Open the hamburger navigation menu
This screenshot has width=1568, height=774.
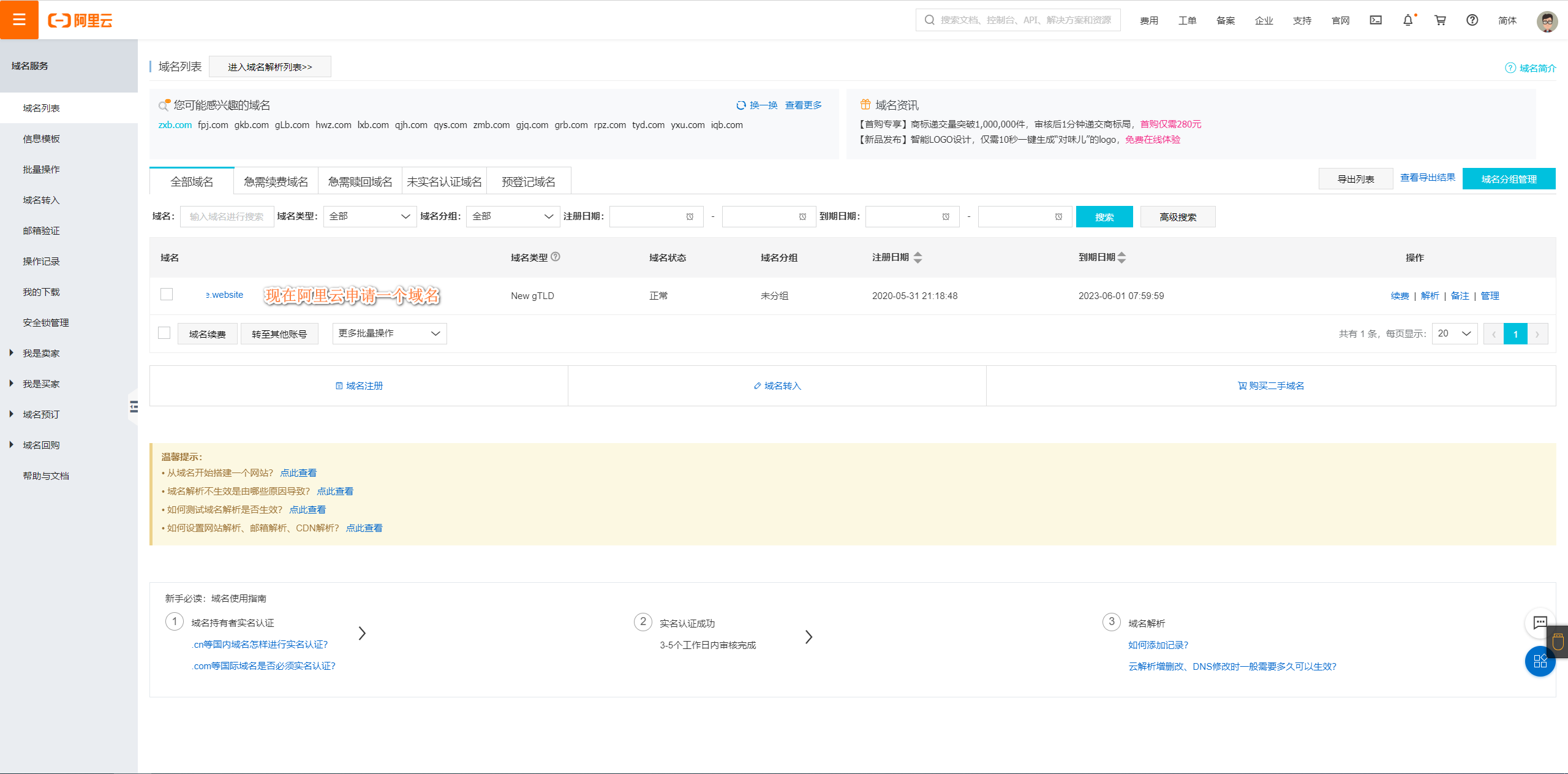(x=18, y=19)
